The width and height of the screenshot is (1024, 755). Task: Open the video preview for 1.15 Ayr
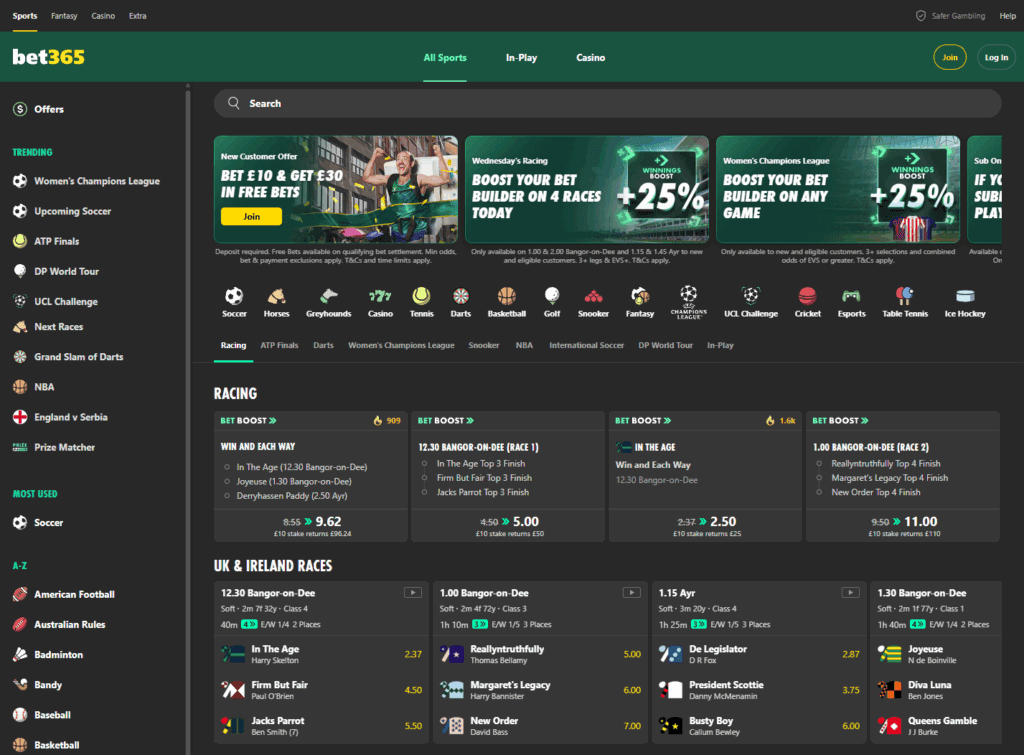tap(850, 592)
